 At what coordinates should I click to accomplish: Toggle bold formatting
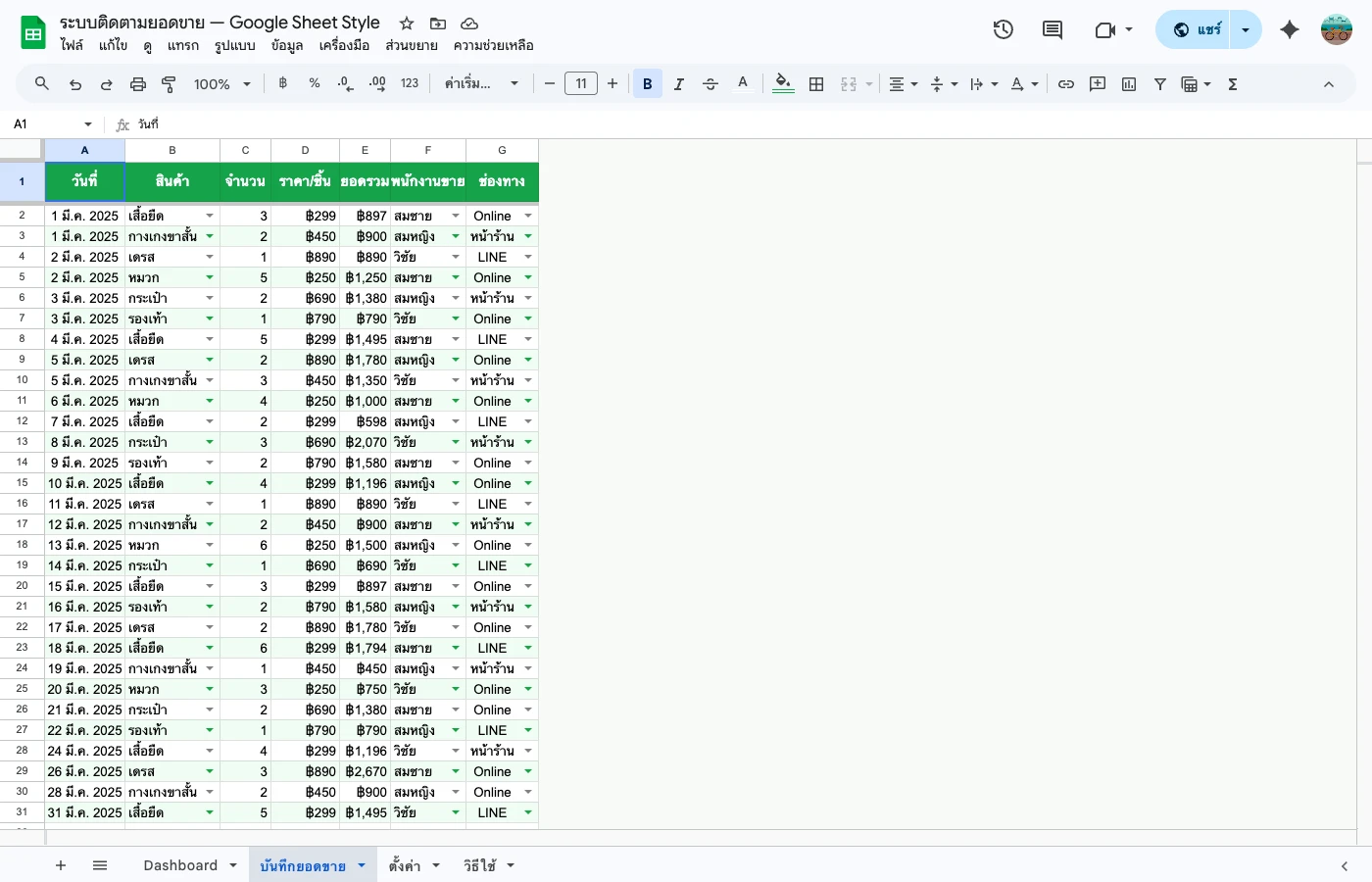click(x=647, y=83)
